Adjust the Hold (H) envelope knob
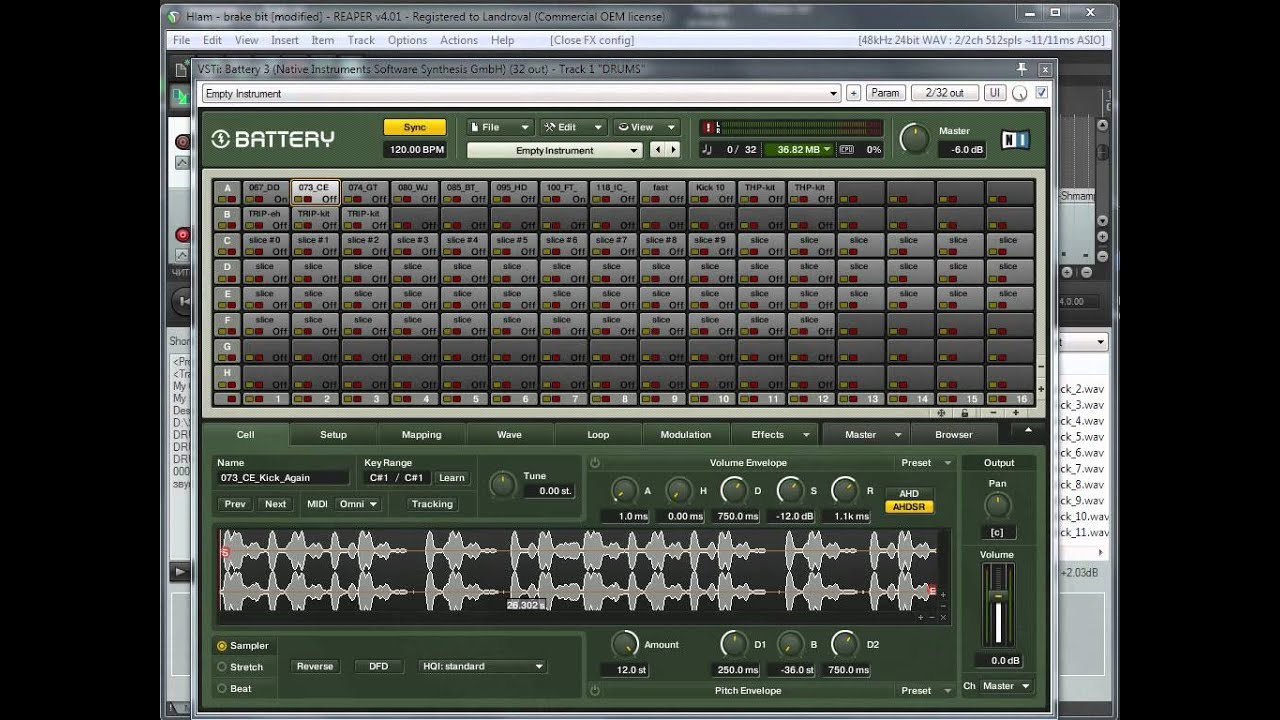Screen dimensions: 1280x720 coord(678,491)
